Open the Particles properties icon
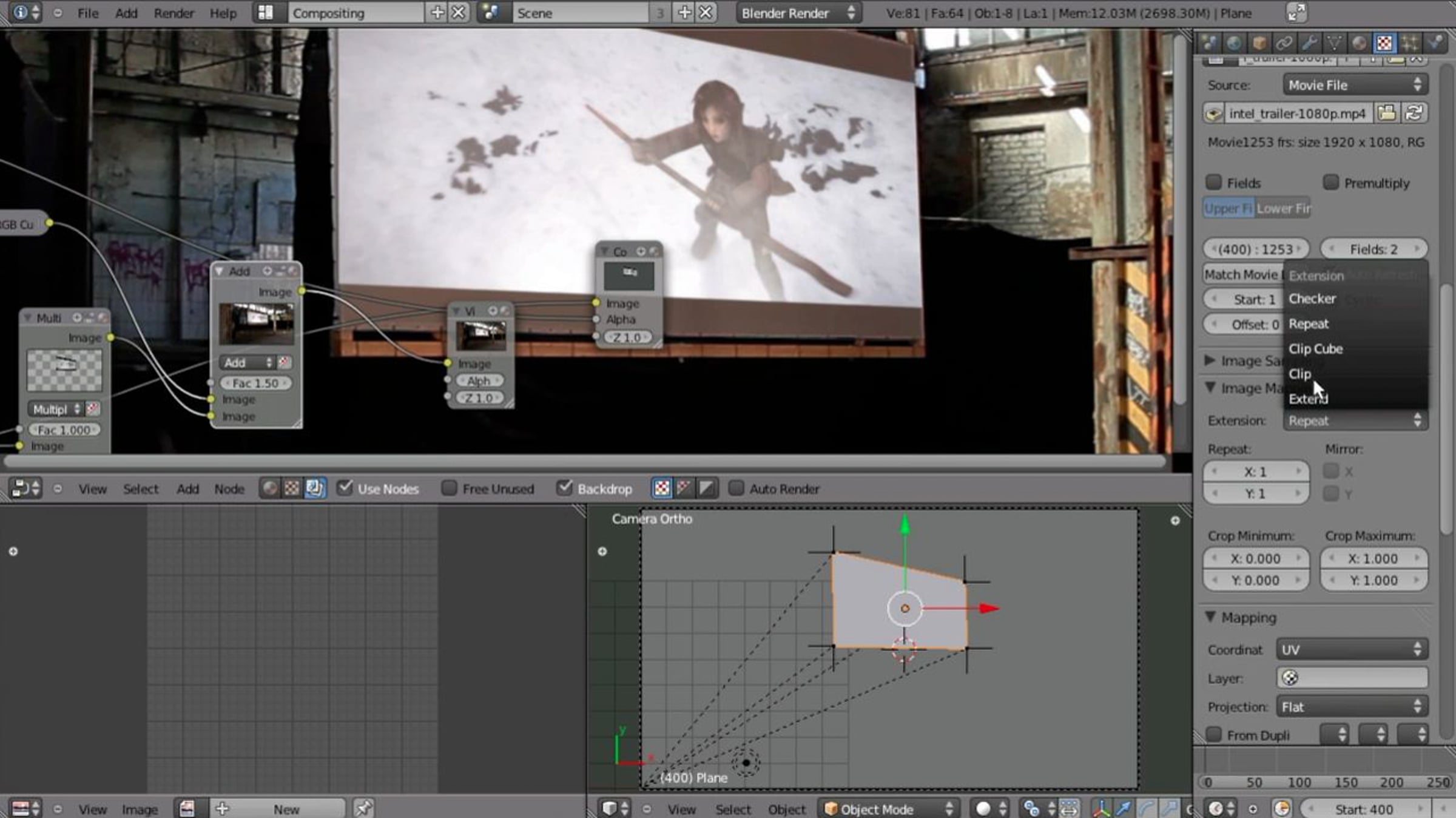 (1410, 43)
